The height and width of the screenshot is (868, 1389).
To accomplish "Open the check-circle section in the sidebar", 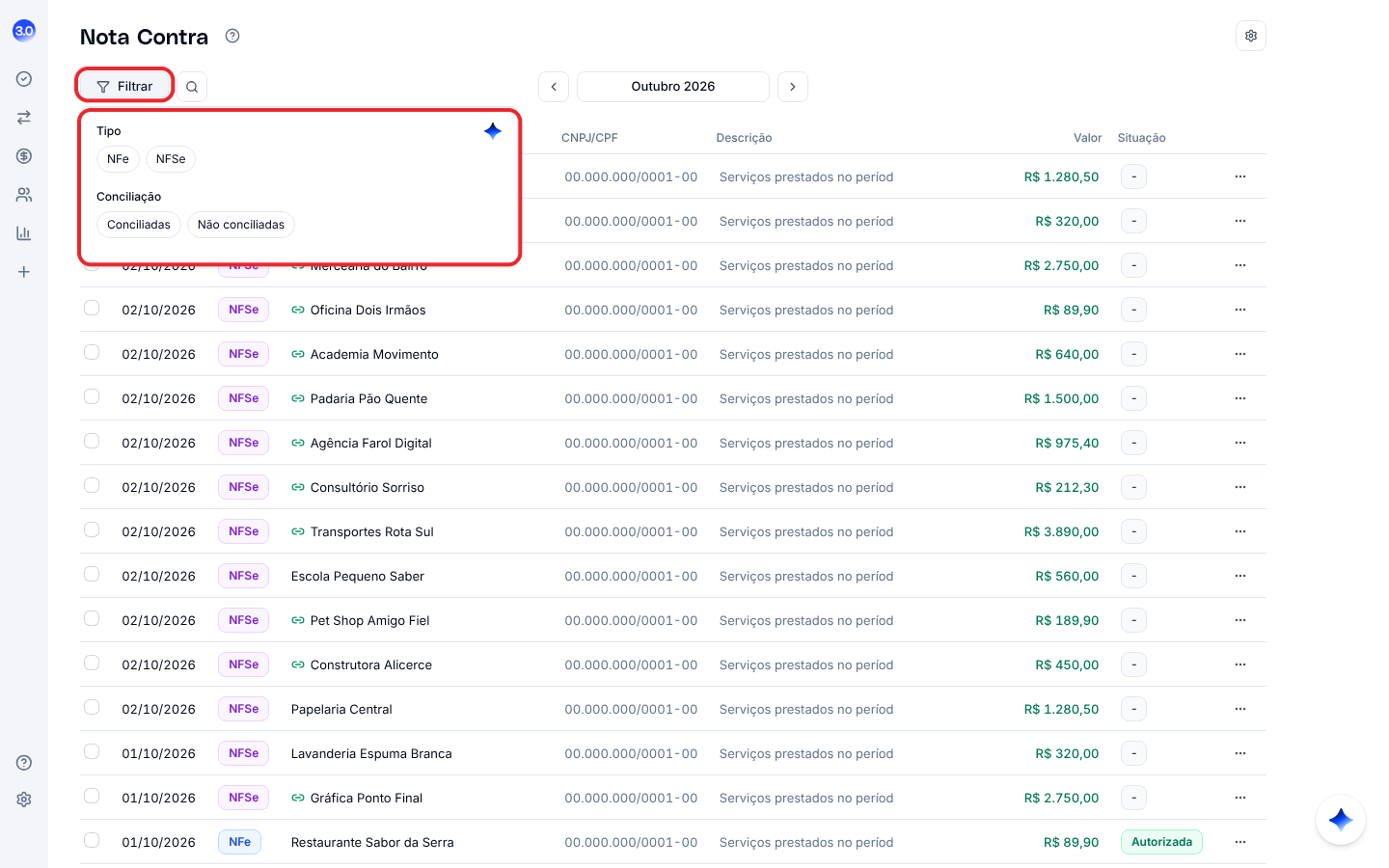I will tap(24, 79).
